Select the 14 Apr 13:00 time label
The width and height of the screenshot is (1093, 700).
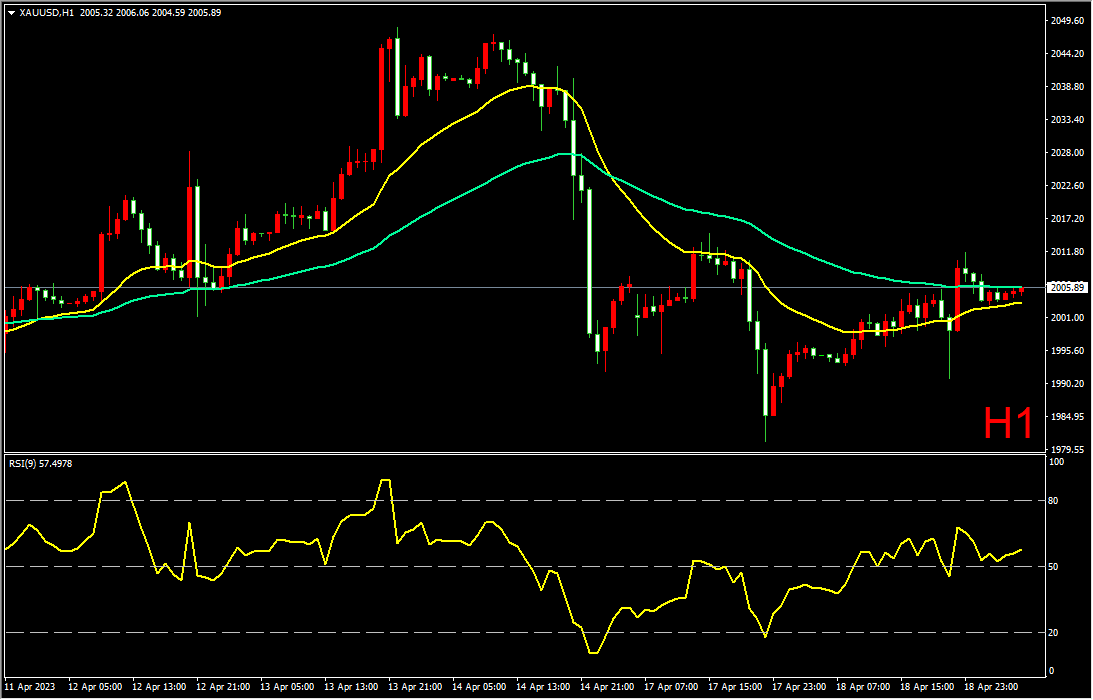pyautogui.click(x=542, y=687)
